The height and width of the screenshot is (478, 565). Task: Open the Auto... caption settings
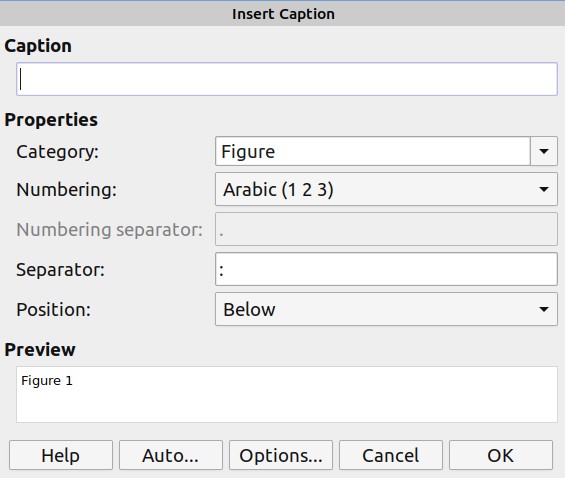click(171, 455)
